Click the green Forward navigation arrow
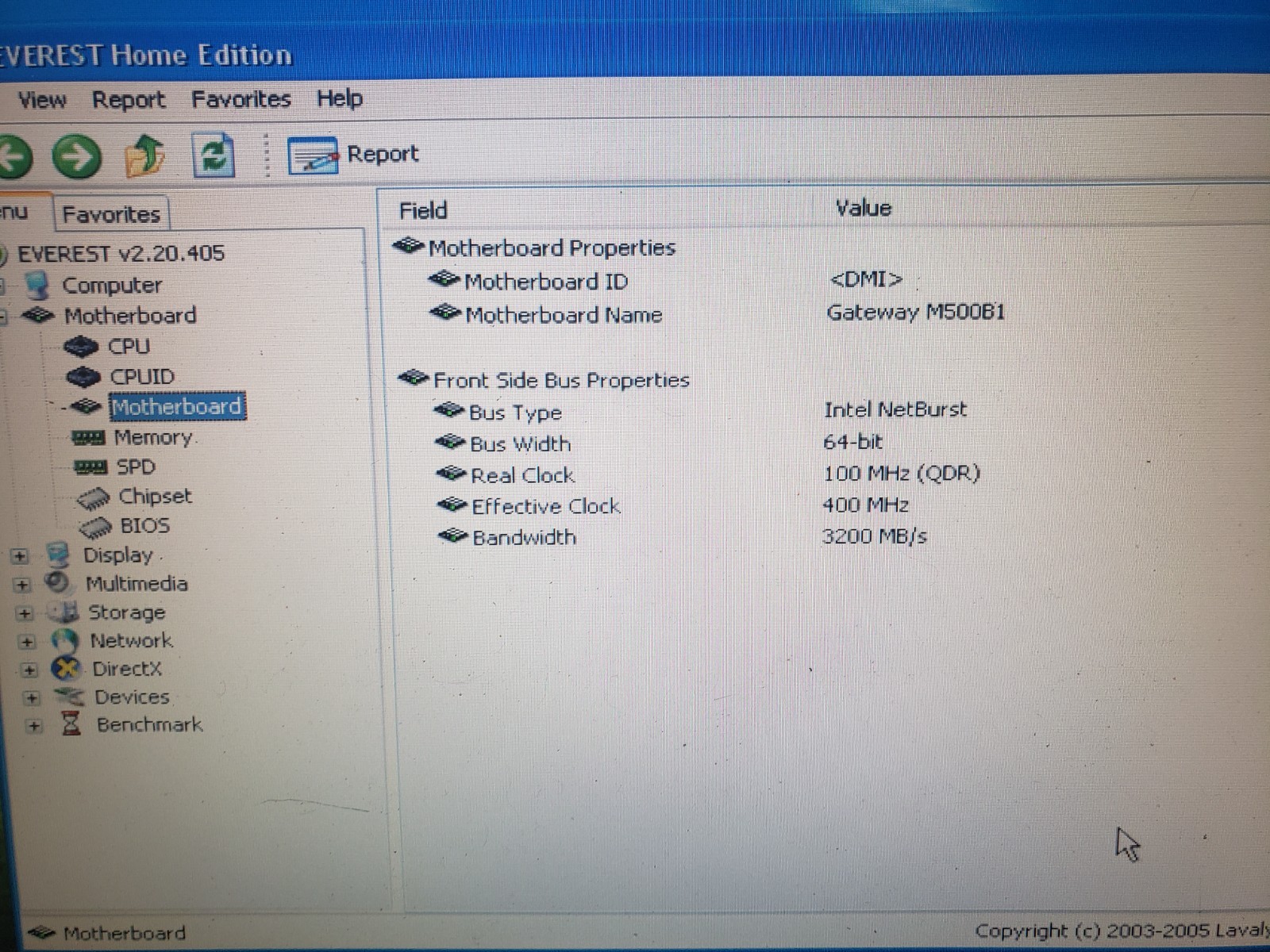Viewport: 1270px width, 952px height. [77, 155]
